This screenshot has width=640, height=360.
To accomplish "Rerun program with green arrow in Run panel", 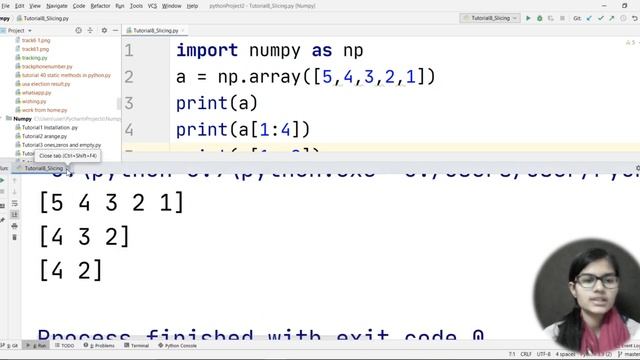I will coord(2,180).
